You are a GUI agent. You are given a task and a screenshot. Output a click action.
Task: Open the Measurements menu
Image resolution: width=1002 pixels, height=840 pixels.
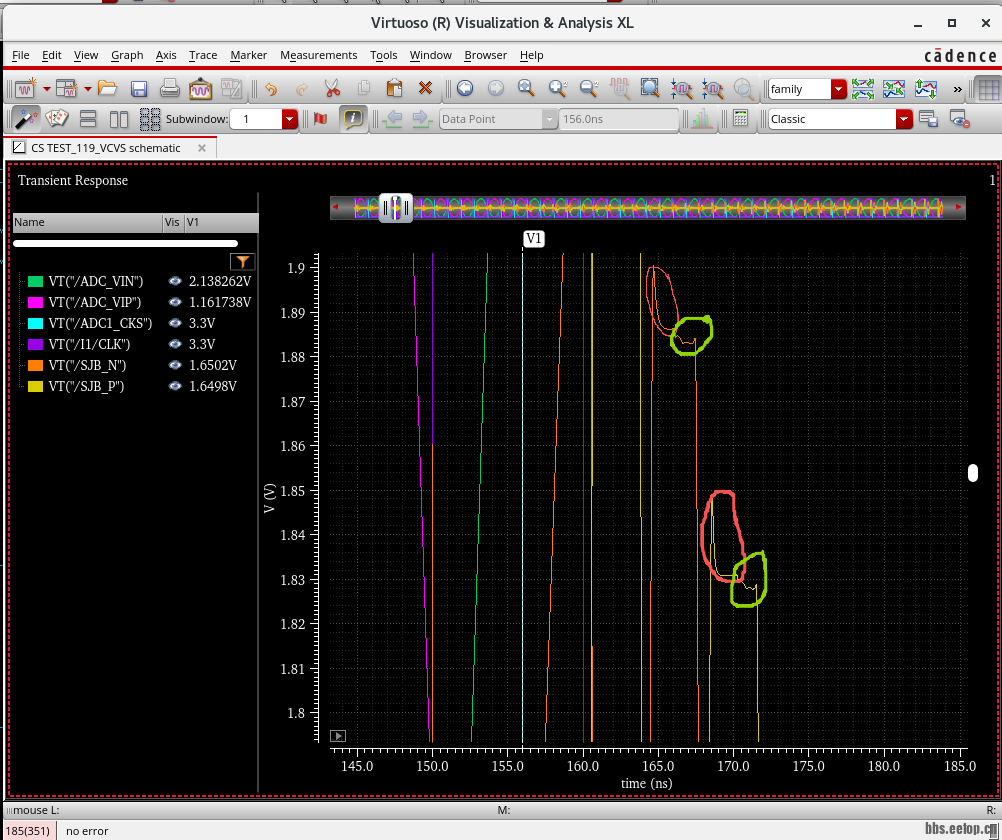[x=318, y=55]
